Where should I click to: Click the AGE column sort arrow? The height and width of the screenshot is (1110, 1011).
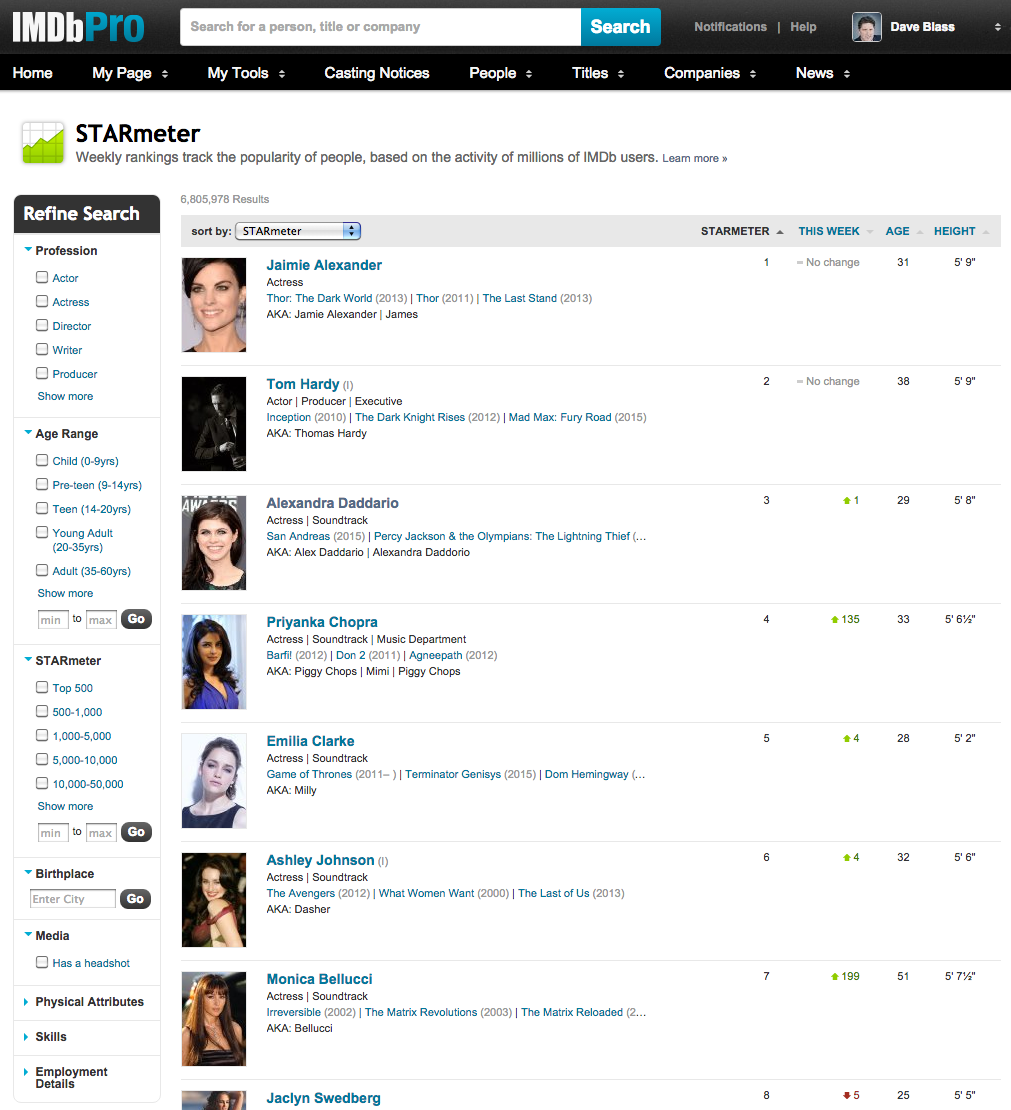click(920, 231)
